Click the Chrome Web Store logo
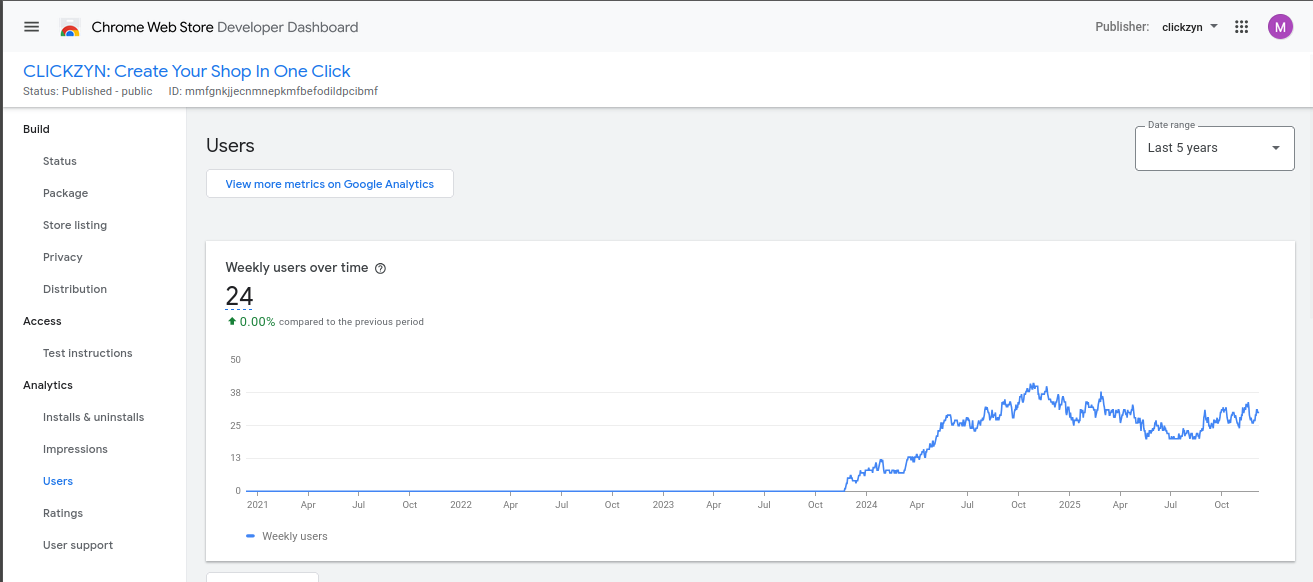1313x582 pixels. pos(70,27)
